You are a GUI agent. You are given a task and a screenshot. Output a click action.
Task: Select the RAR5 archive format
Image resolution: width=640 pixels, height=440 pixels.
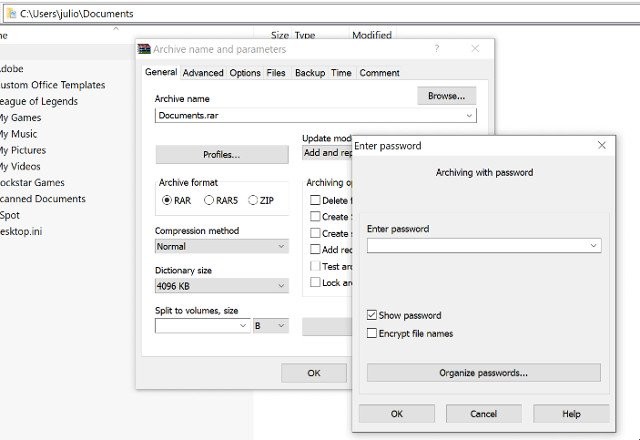pyautogui.click(x=209, y=200)
